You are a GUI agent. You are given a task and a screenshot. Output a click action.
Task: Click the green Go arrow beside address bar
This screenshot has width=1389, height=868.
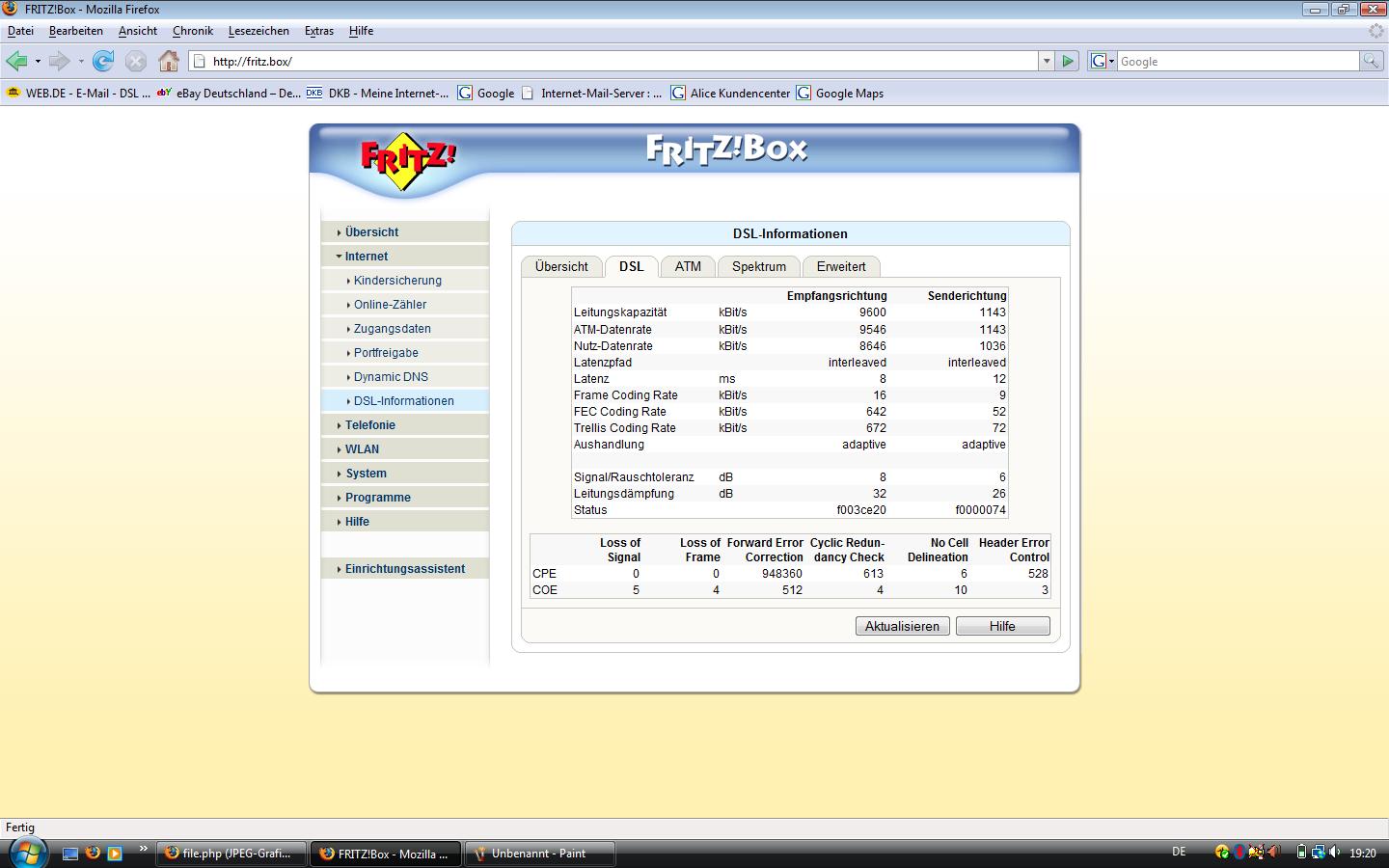1068,61
